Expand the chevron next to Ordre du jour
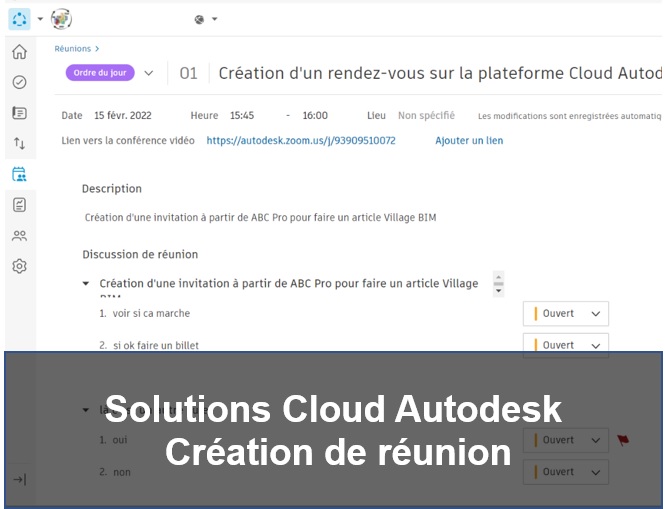The image size is (665, 509). (x=148, y=73)
